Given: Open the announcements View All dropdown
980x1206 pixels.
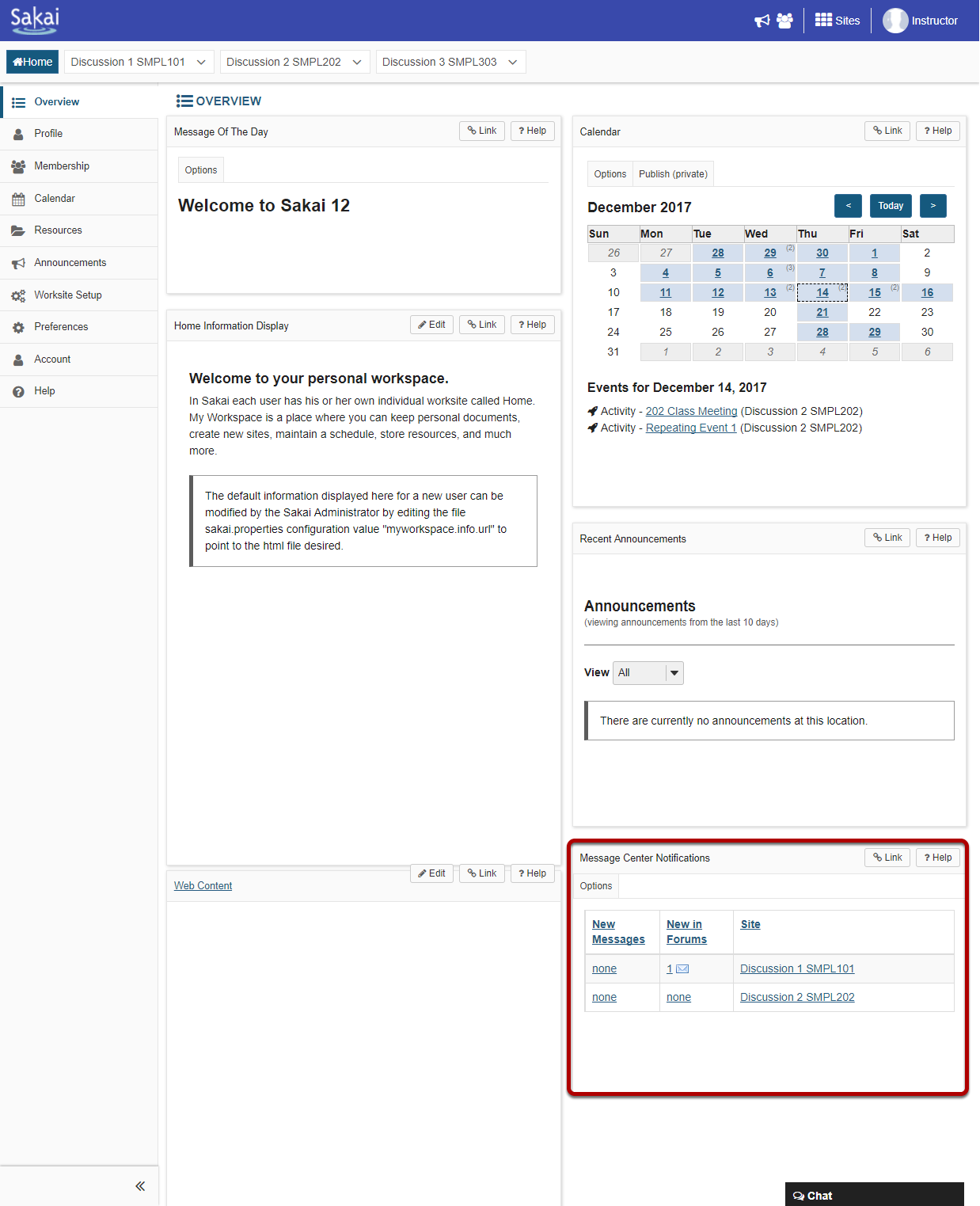Looking at the screenshot, I should (x=649, y=673).
